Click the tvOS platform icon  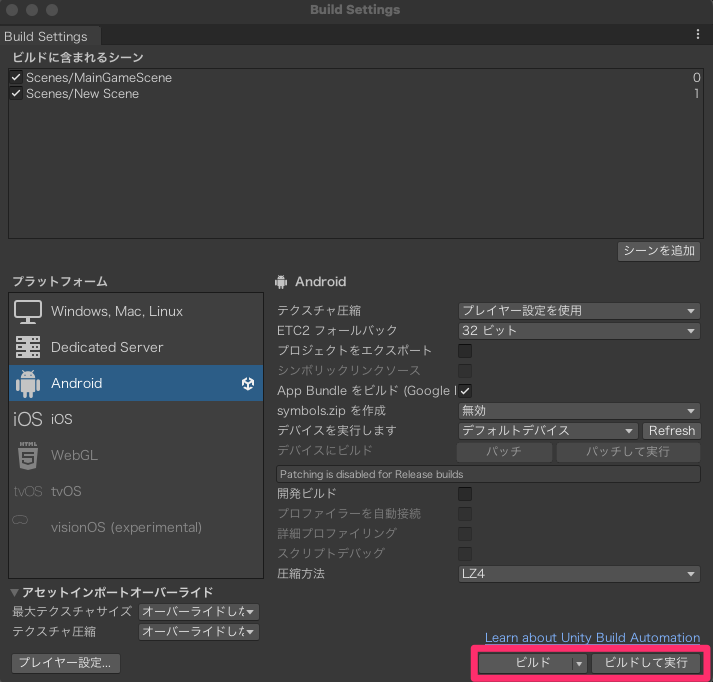click(x=28, y=491)
